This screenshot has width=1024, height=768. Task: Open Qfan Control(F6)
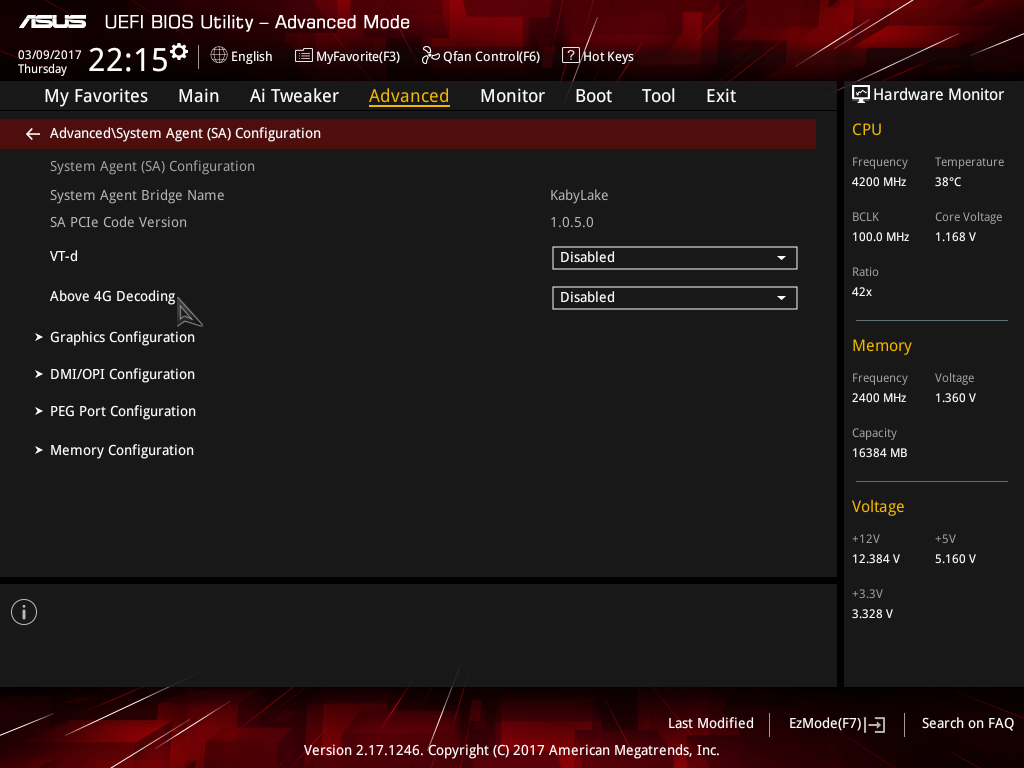[x=481, y=56]
